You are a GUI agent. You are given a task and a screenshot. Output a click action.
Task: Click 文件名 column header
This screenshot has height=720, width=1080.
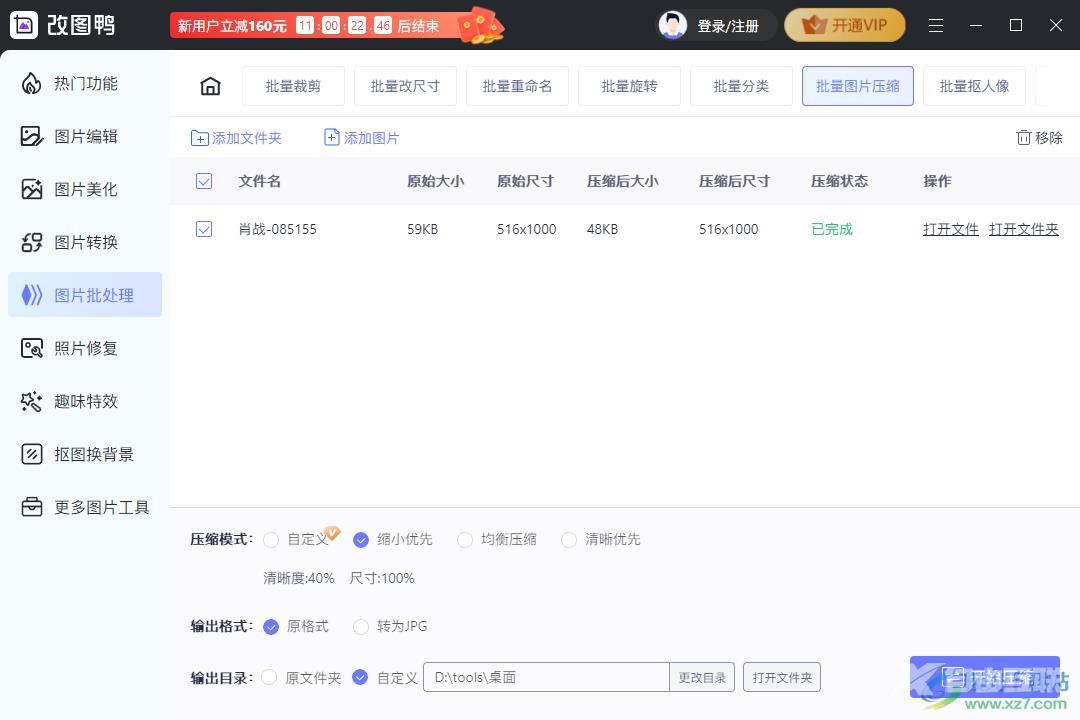point(260,181)
